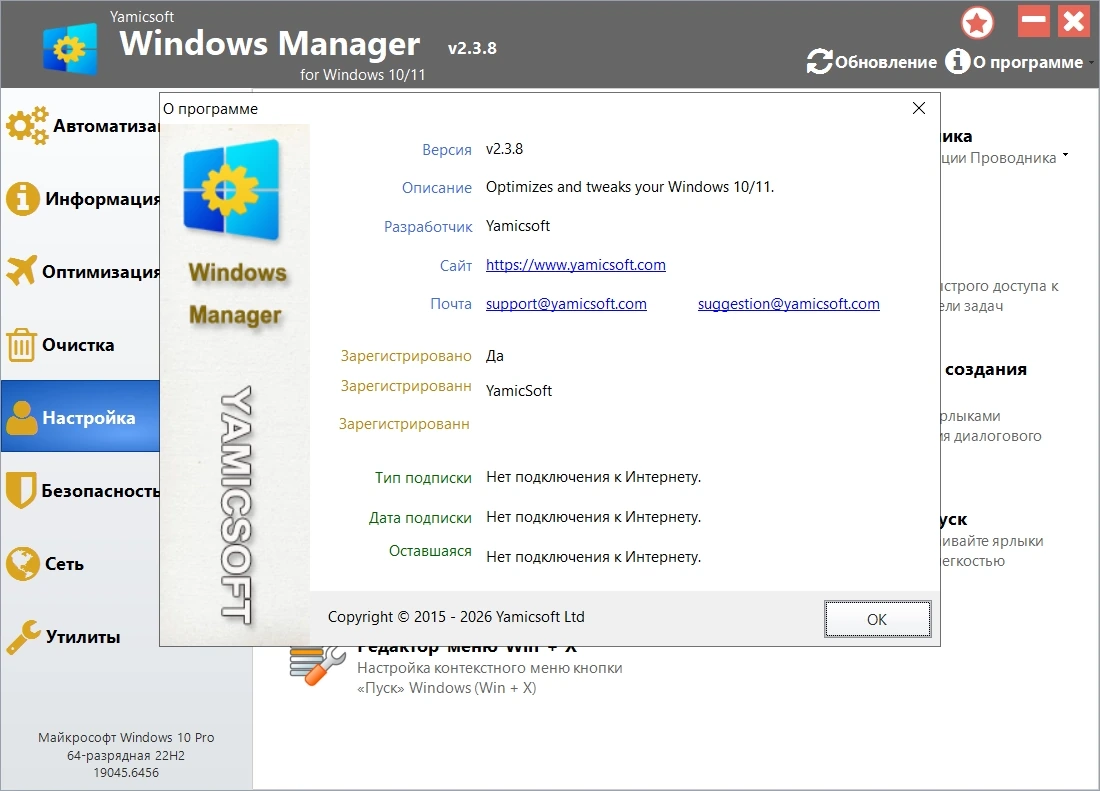The width and height of the screenshot is (1100, 791).
Task: Click the Win+X menu editor icon
Action: pos(318,665)
